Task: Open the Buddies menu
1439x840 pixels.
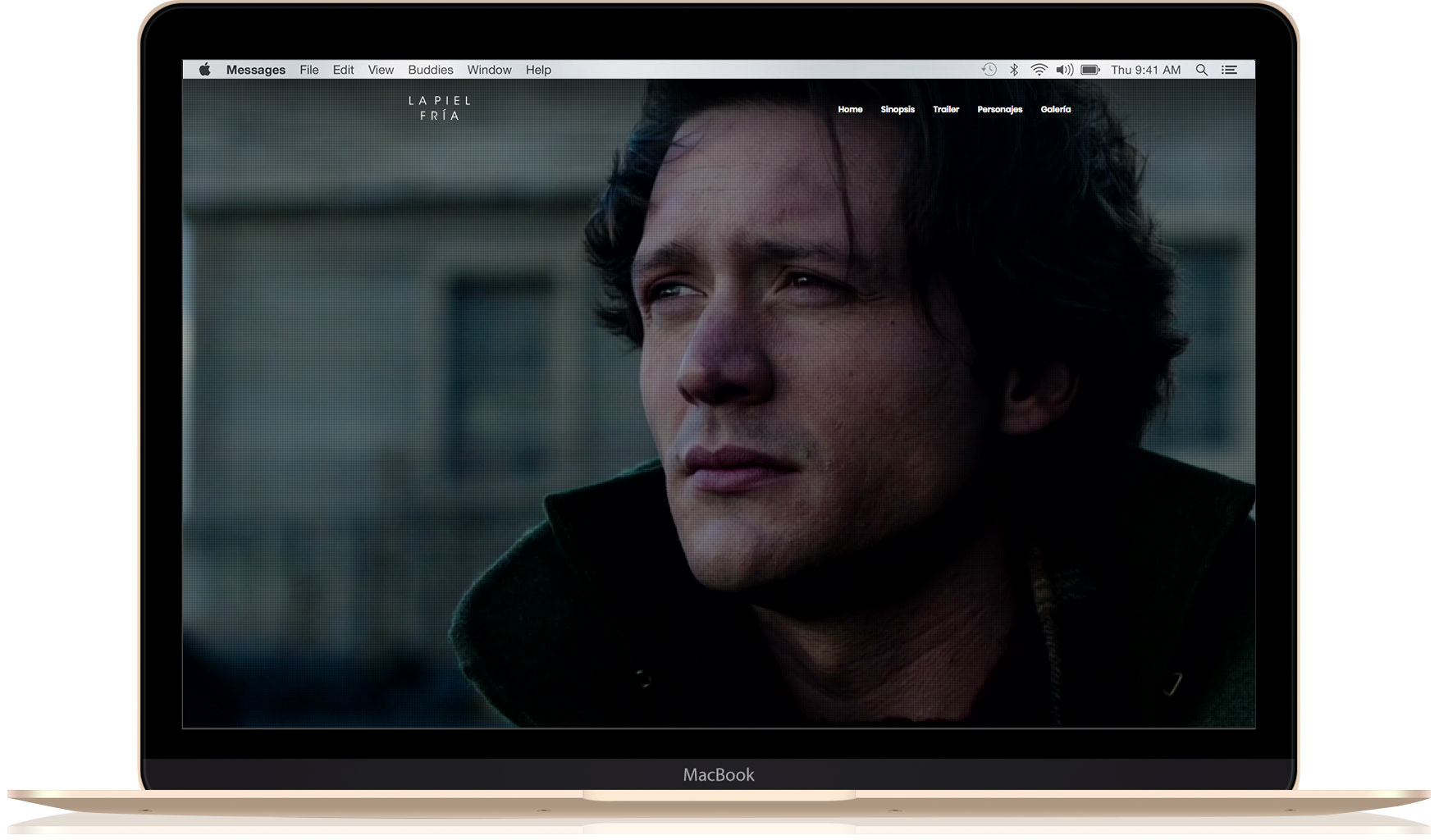Action: coord(431,70)
